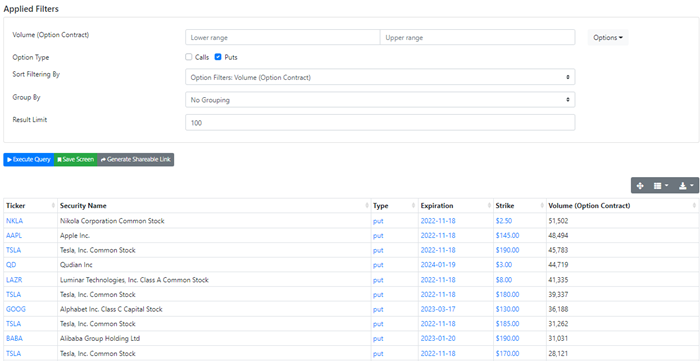
Task: Enable the Calls checkbox
Action: (188, 57)
